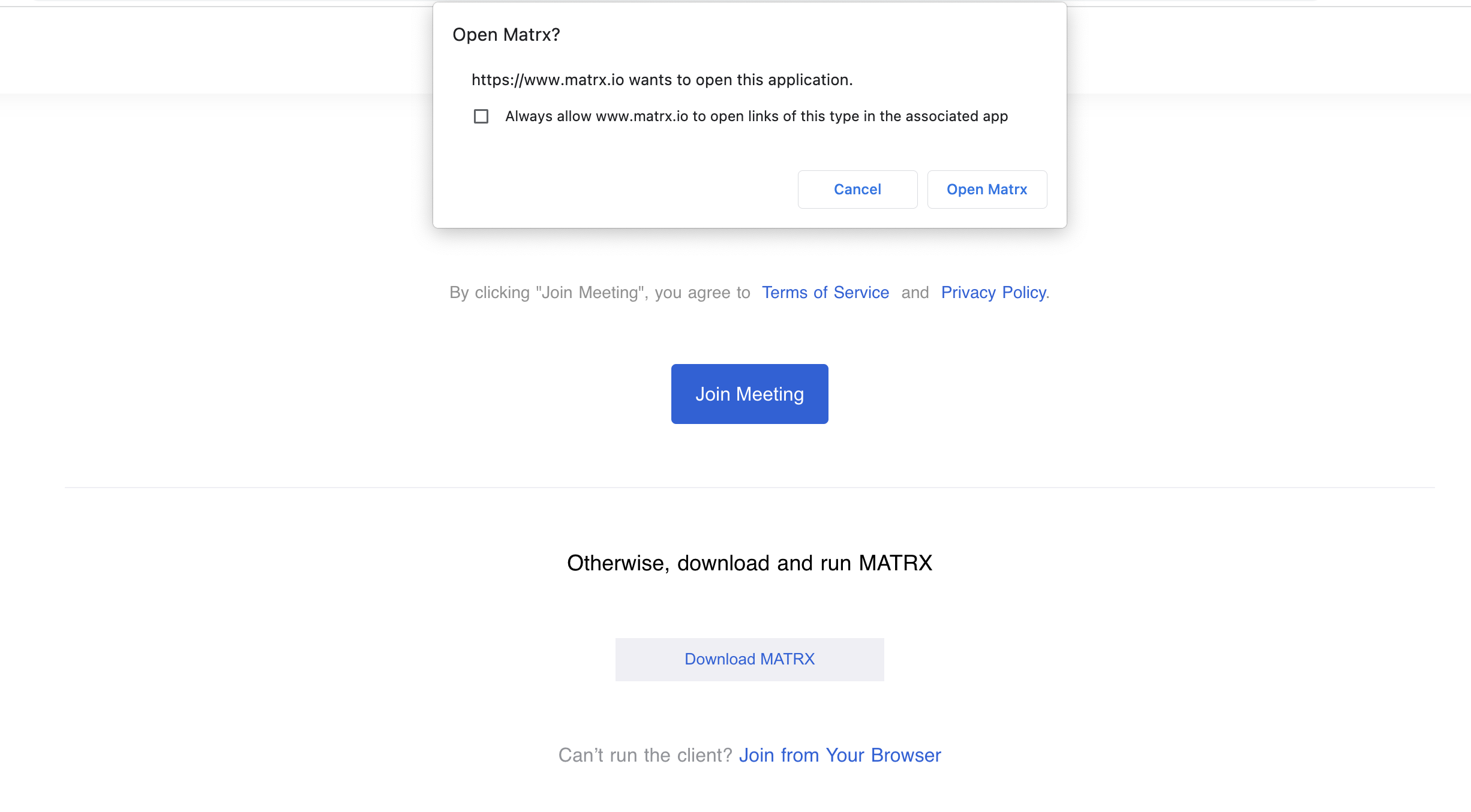The image size is (1471, 812).
Task: Click the 'wants to open this application' message
Action: coord(662,80)
